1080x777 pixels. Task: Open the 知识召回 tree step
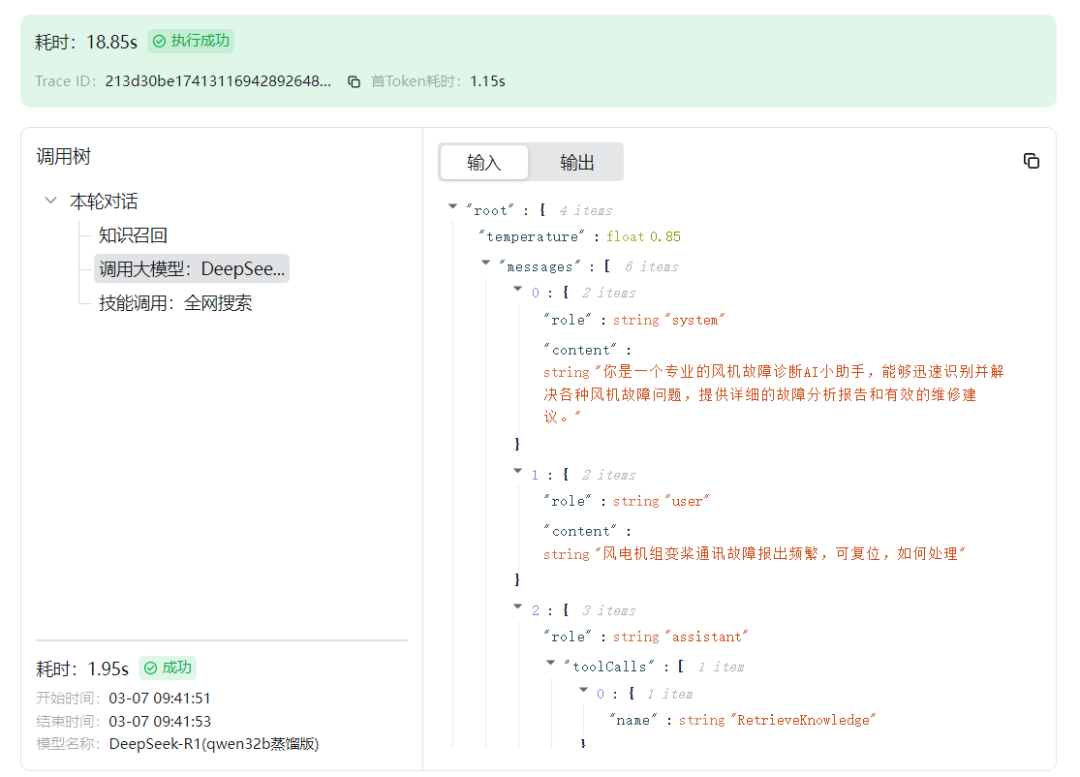point(133,236)
